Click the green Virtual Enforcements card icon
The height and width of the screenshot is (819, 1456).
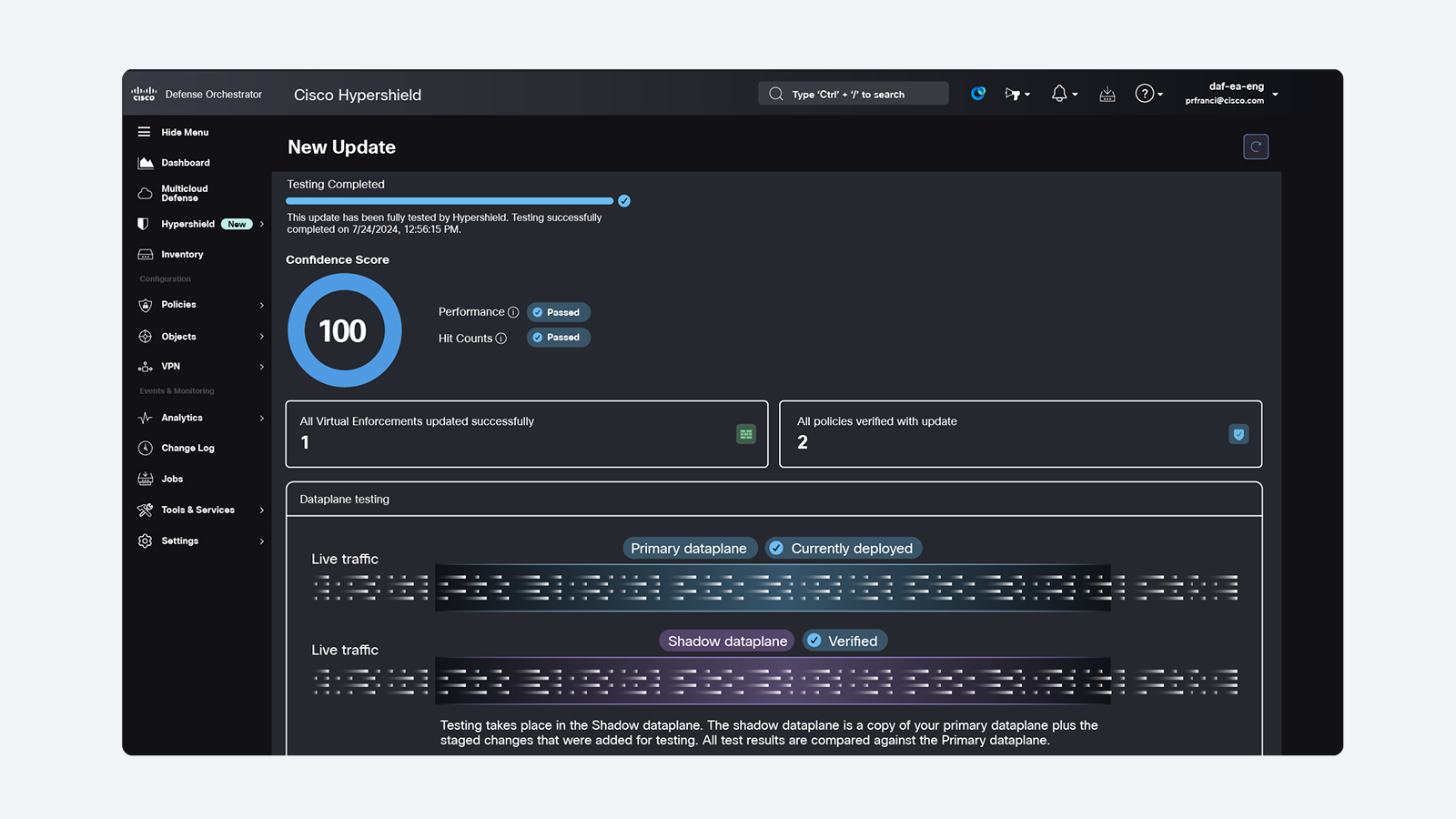point(746,434)
